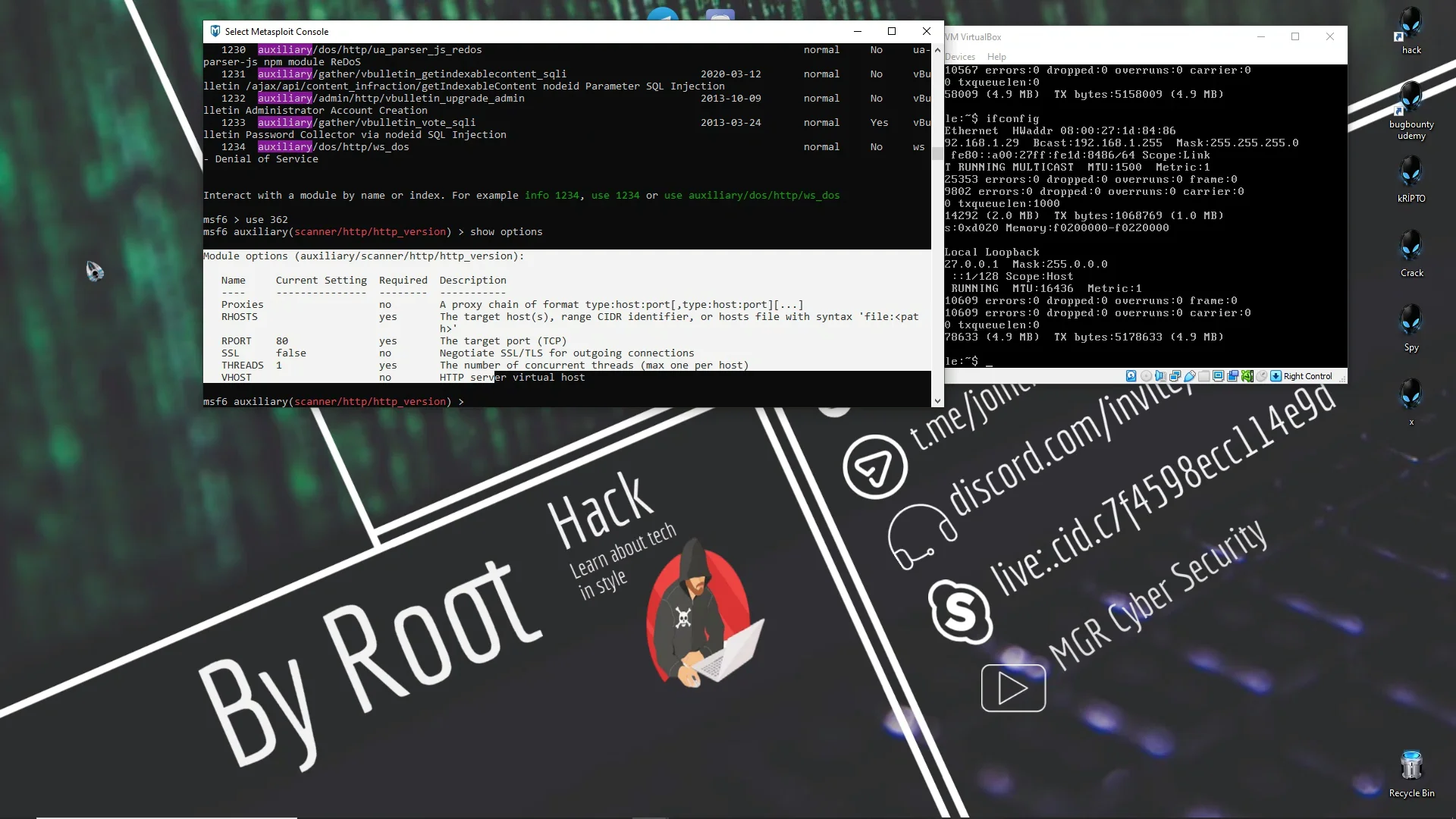Screen dimensions: 1456x819
Task: Click the audio indicator in VirtualBox status bar
Action: click(1161, 376)
